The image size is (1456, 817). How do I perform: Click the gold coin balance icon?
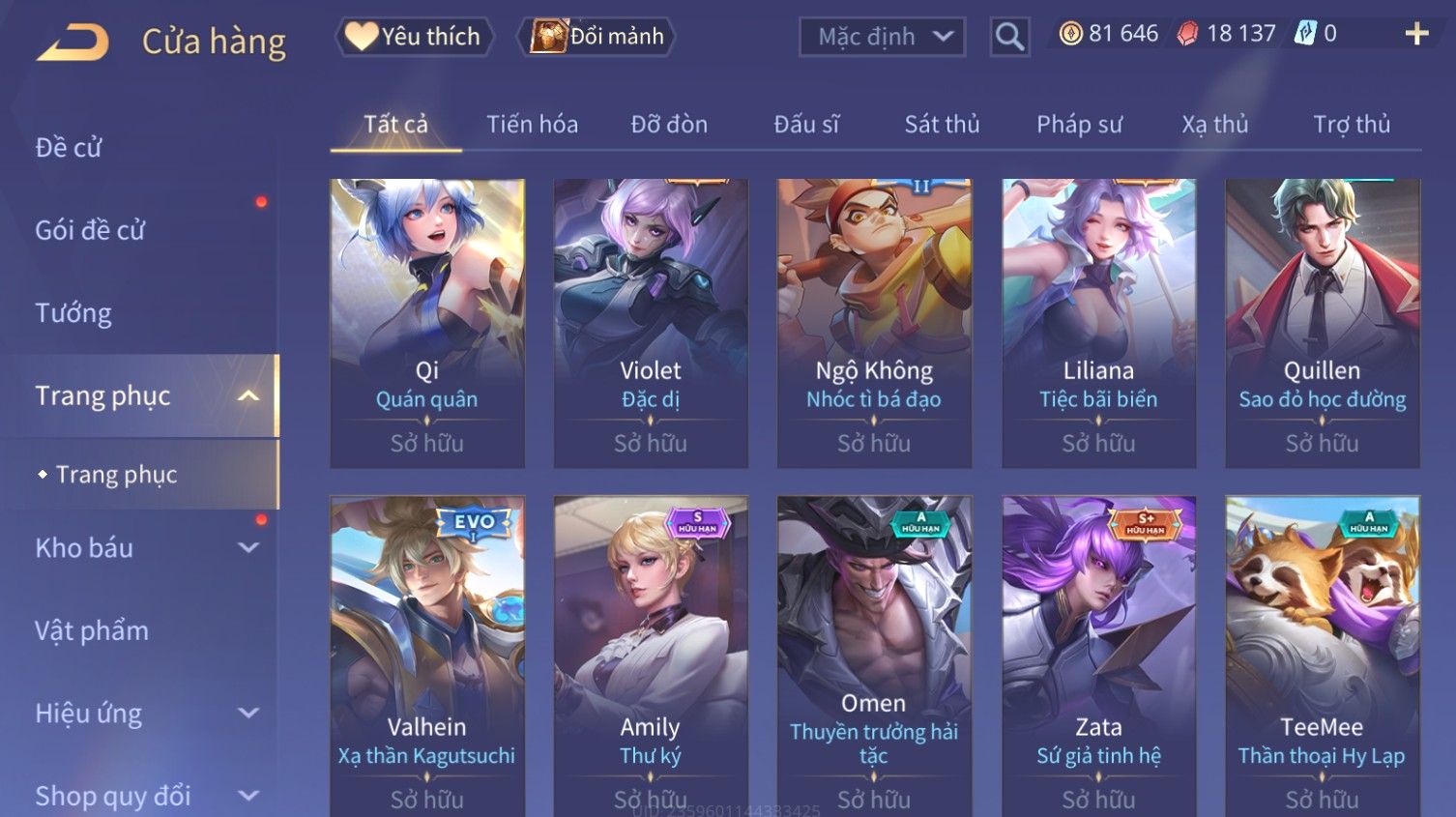tap(1070, 34)
